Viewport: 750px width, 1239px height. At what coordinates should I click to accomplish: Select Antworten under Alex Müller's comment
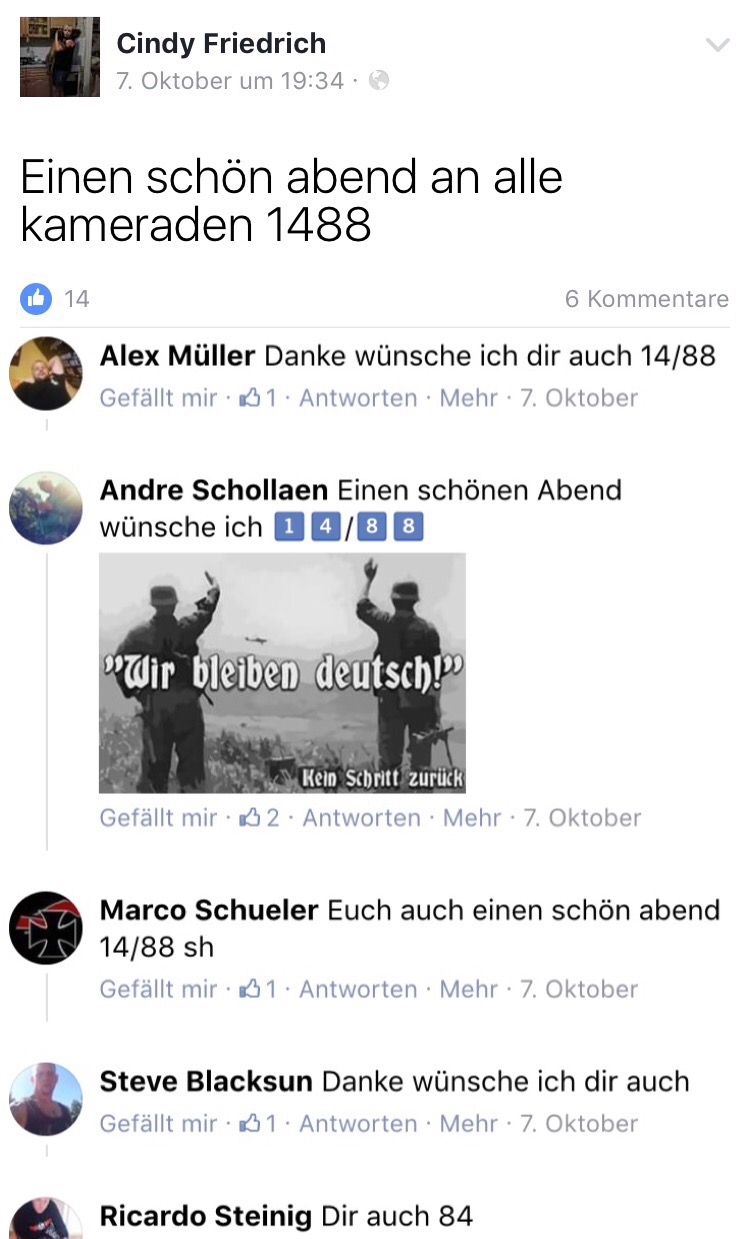(358, 398)
